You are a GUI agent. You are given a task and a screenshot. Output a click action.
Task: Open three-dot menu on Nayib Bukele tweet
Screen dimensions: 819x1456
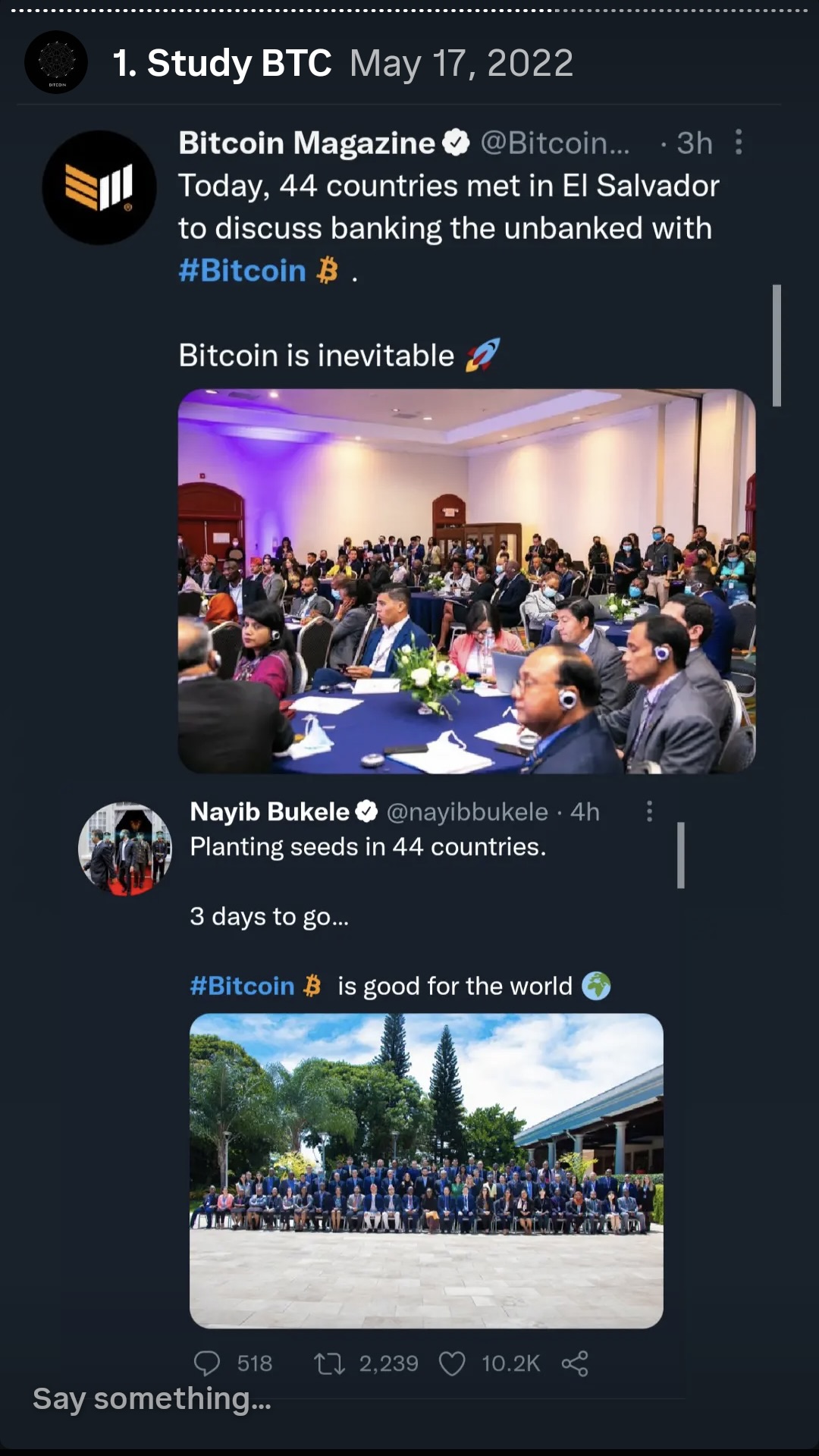tap(649, 811)
